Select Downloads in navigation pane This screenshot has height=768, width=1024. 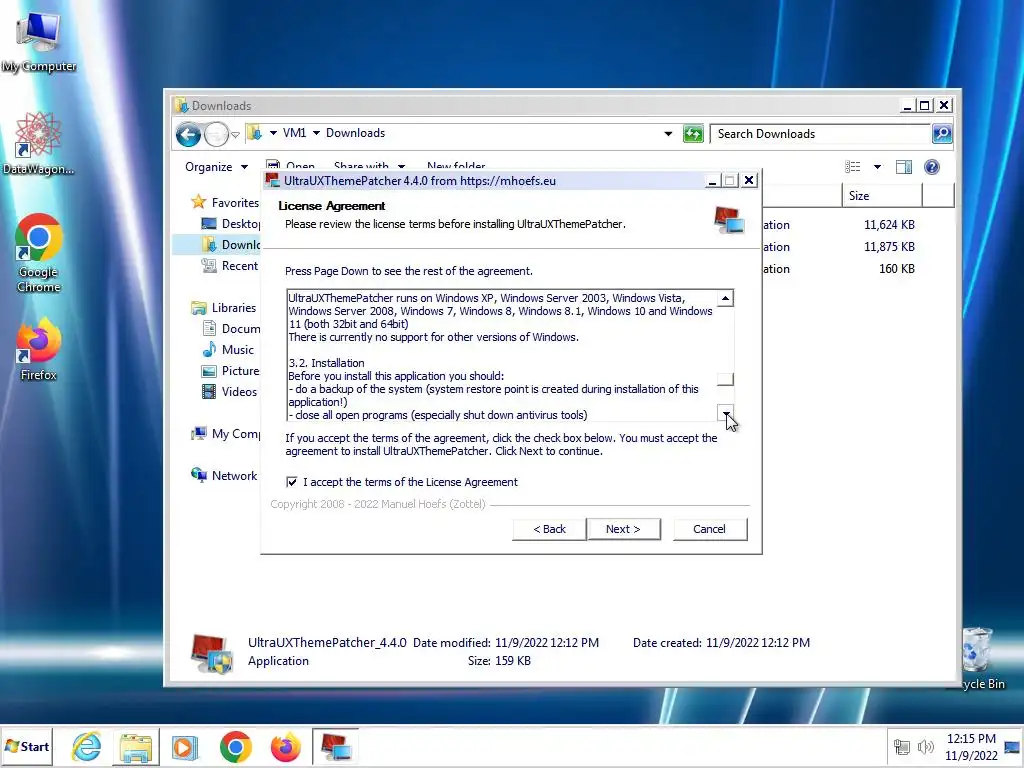[x=231, y=244]
